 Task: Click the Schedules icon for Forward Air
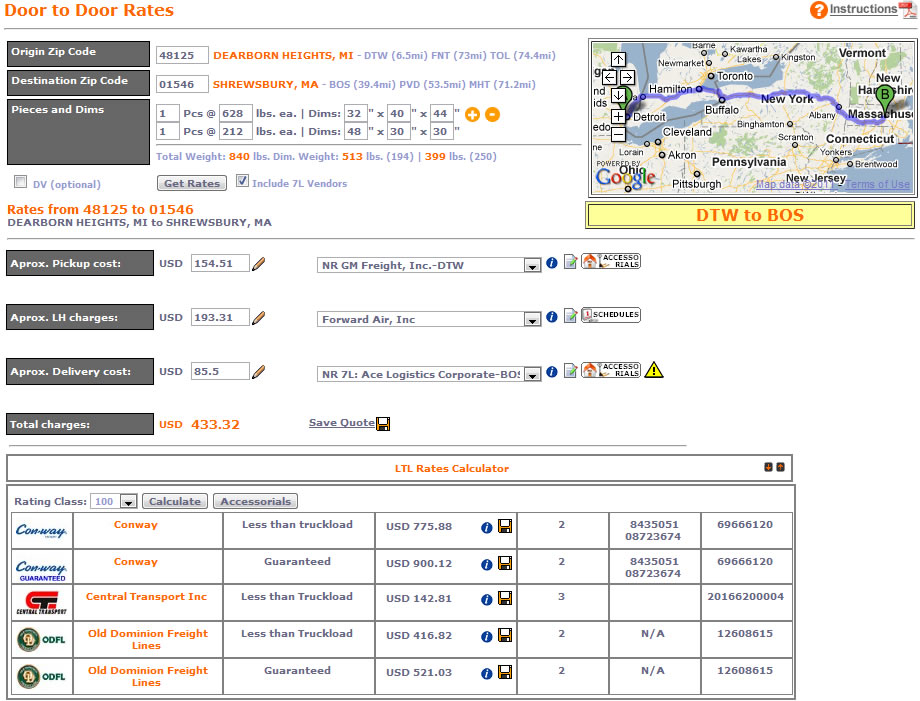click(611, 316)
